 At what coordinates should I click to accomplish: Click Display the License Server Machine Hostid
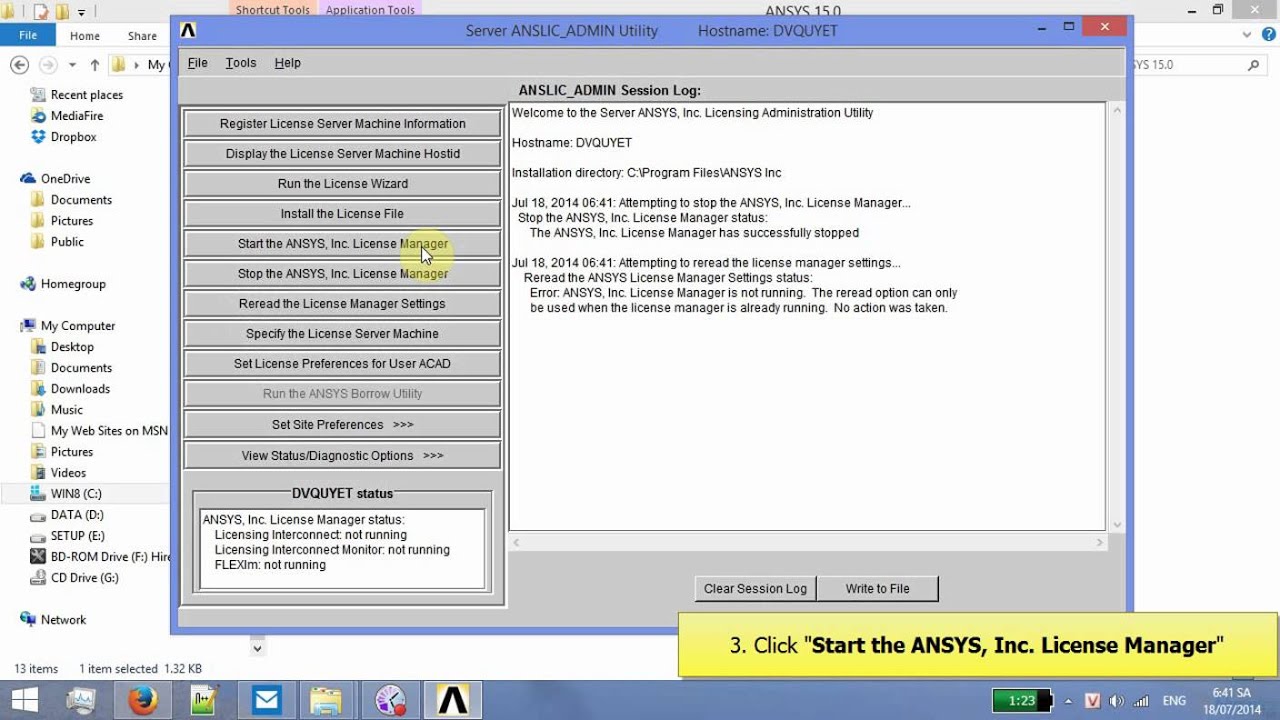point(342,154)
